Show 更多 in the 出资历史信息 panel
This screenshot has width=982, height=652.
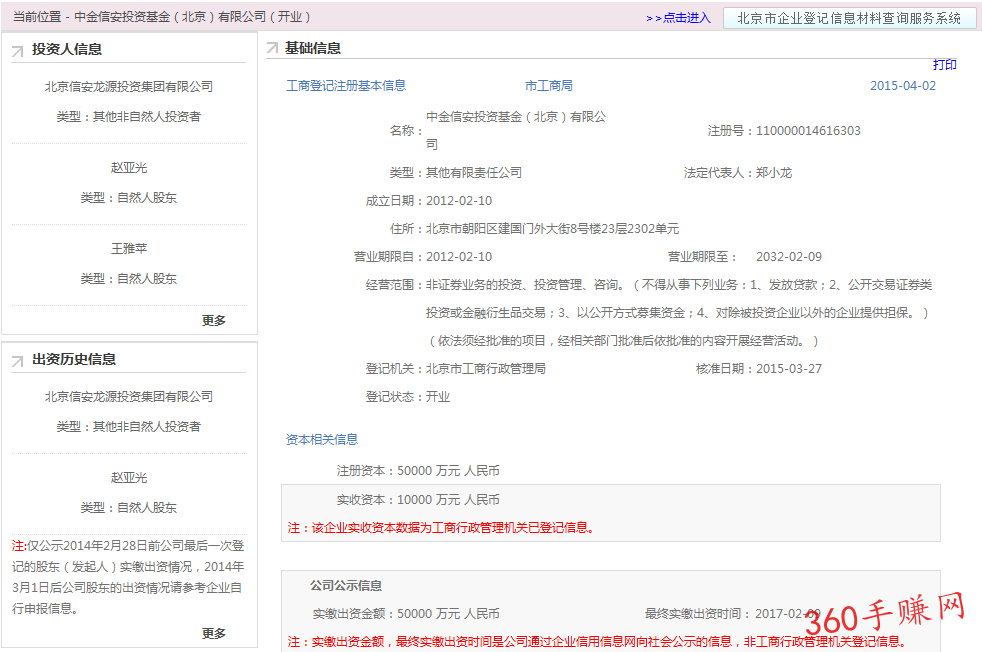tap(214, 633)
